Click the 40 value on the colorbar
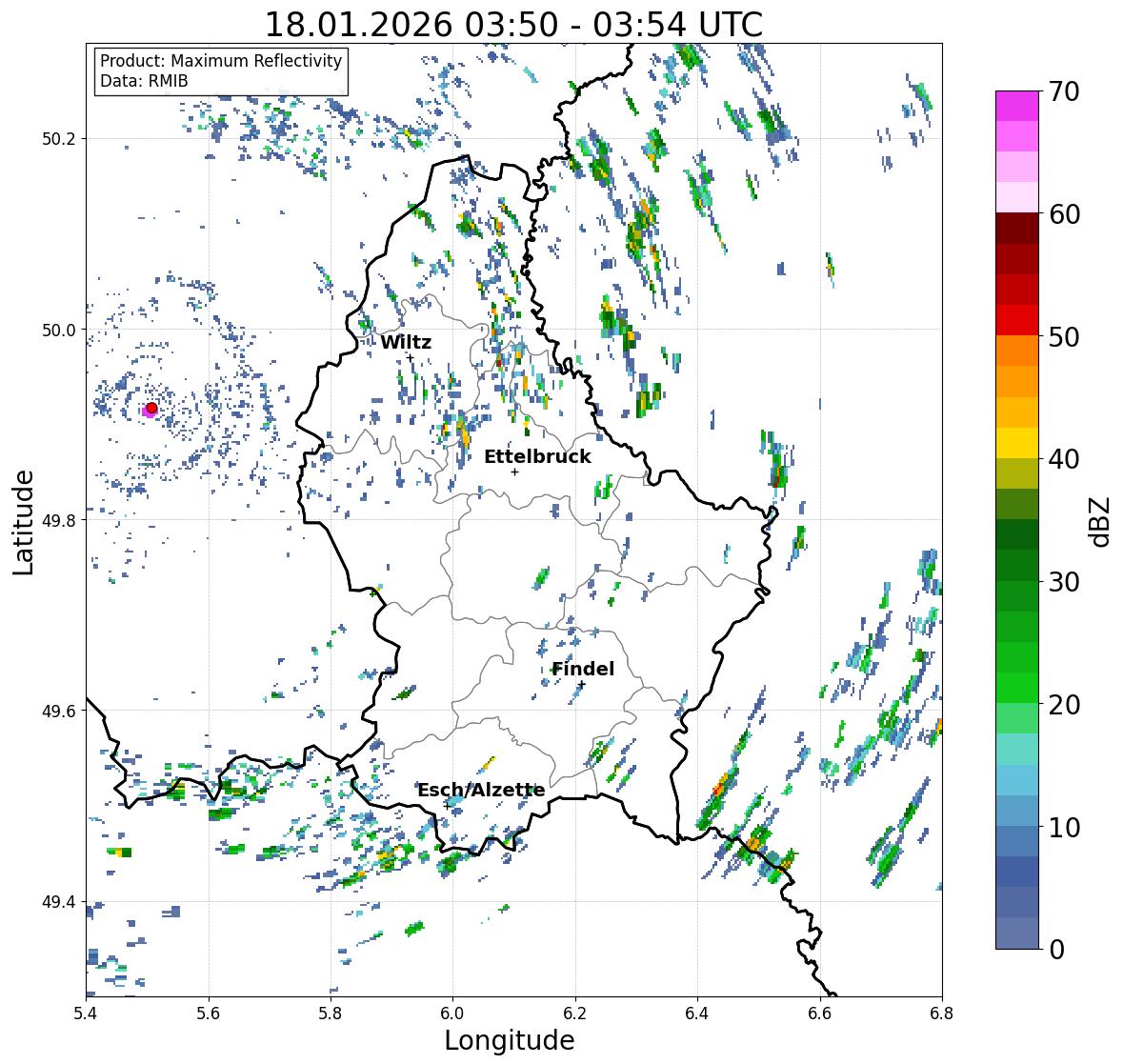This screenshot has height=1064, width=1123. point(1064,459)
